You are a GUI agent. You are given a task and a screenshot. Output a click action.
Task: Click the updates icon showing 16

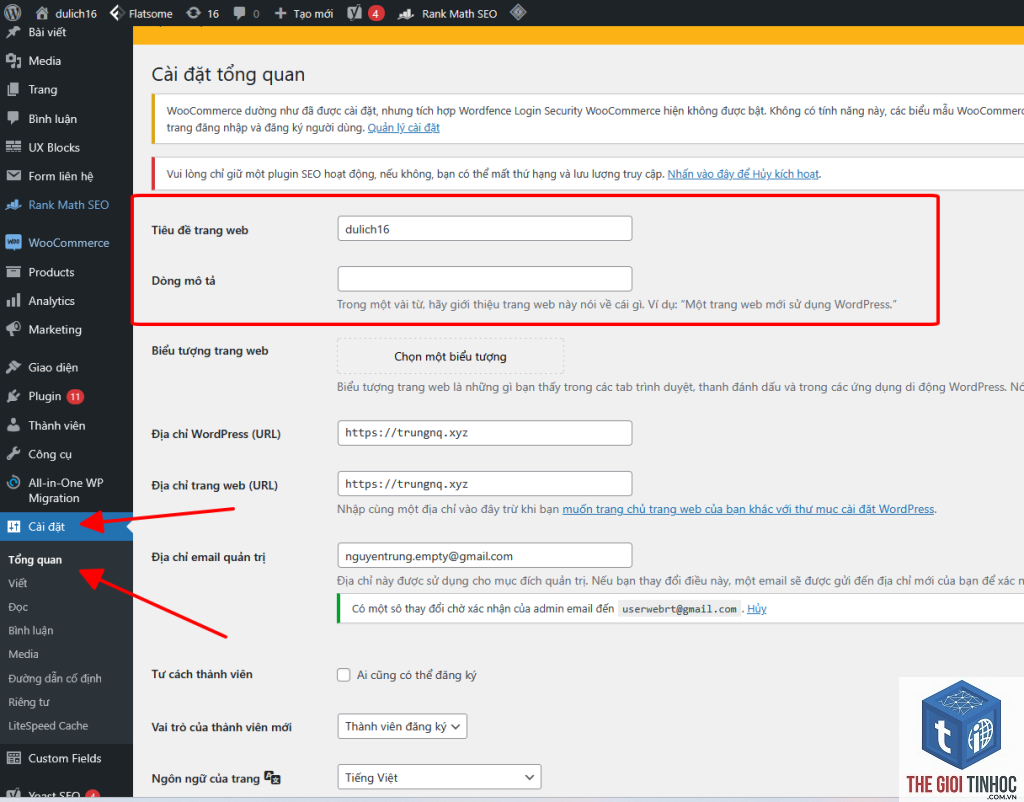[x=193, y=13]
